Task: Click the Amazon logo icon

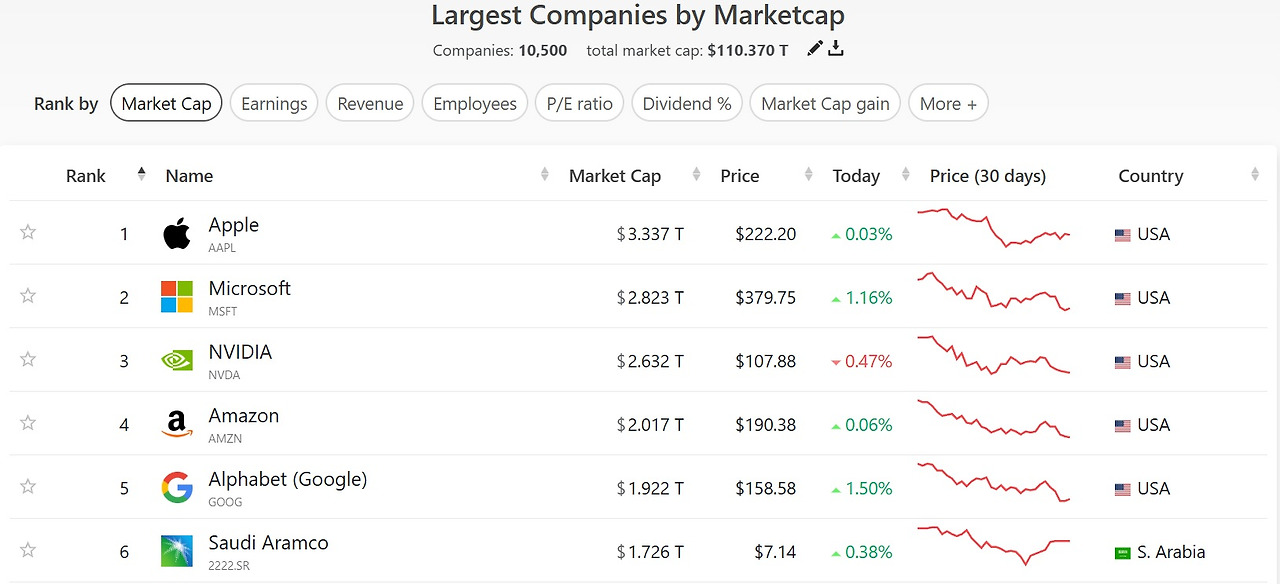Action: (x=177, y=425)
